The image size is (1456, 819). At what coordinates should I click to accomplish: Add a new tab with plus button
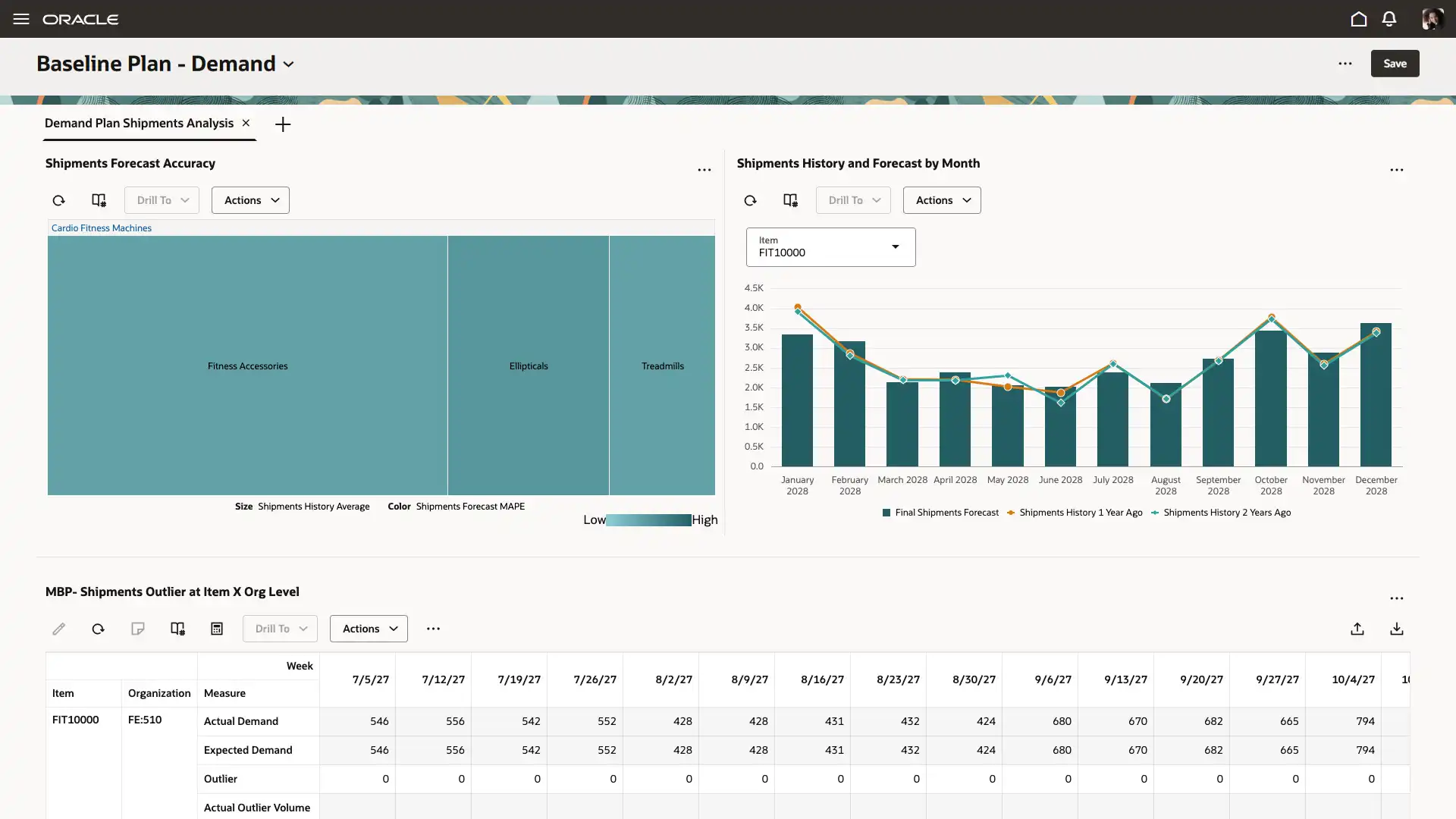(283, 124)
